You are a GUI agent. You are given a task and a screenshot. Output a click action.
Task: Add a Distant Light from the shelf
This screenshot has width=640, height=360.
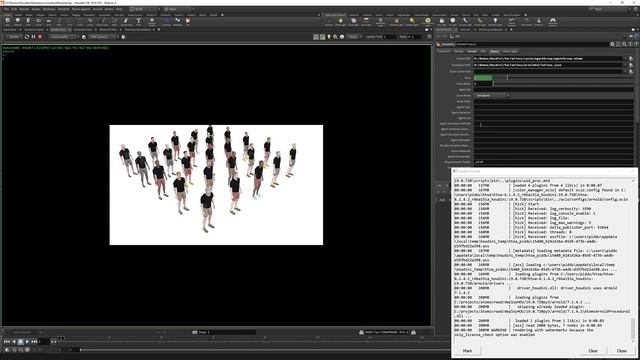412,21
